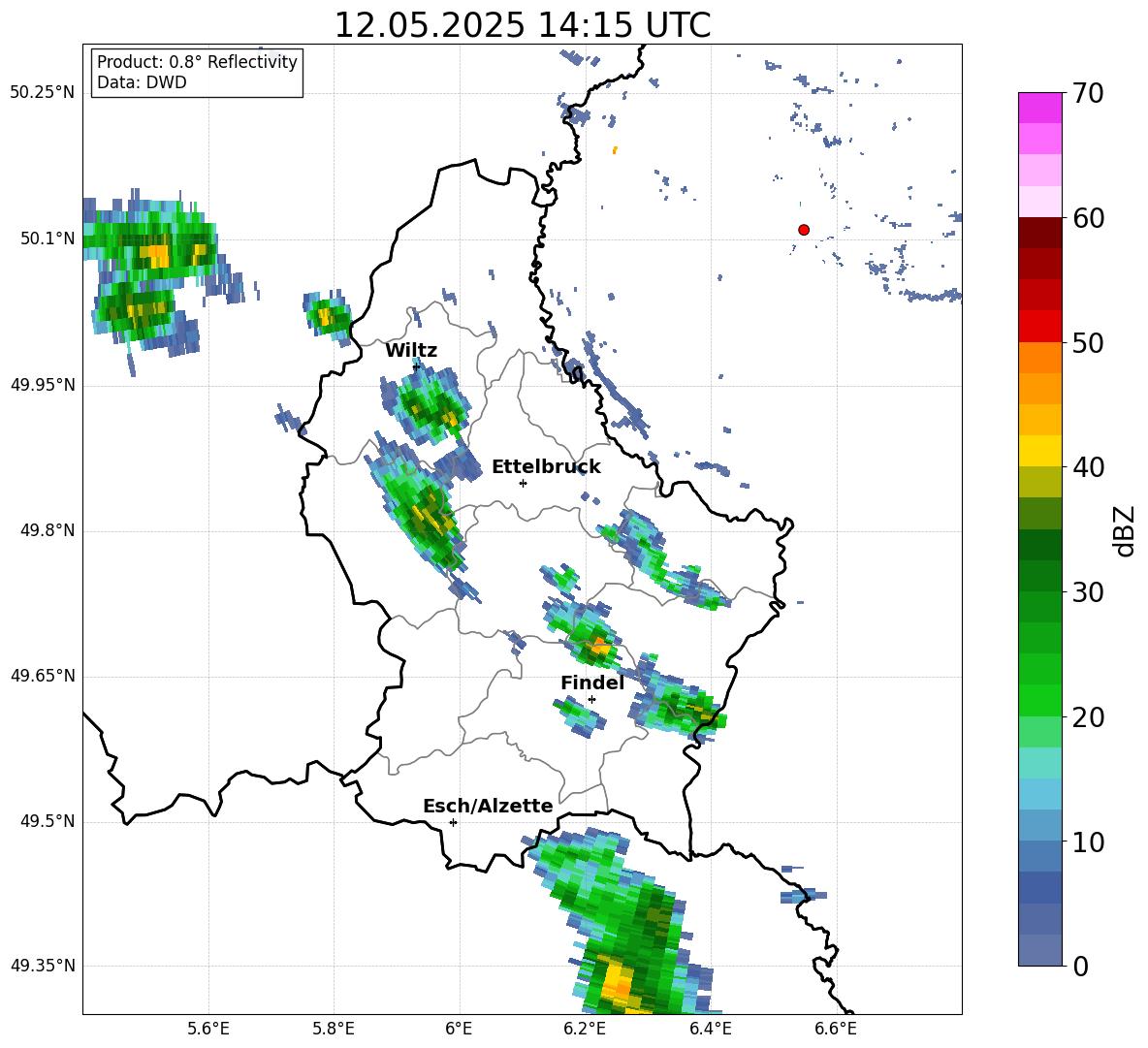Click the 6.6°E longitude tick label

click(836, 1029)
